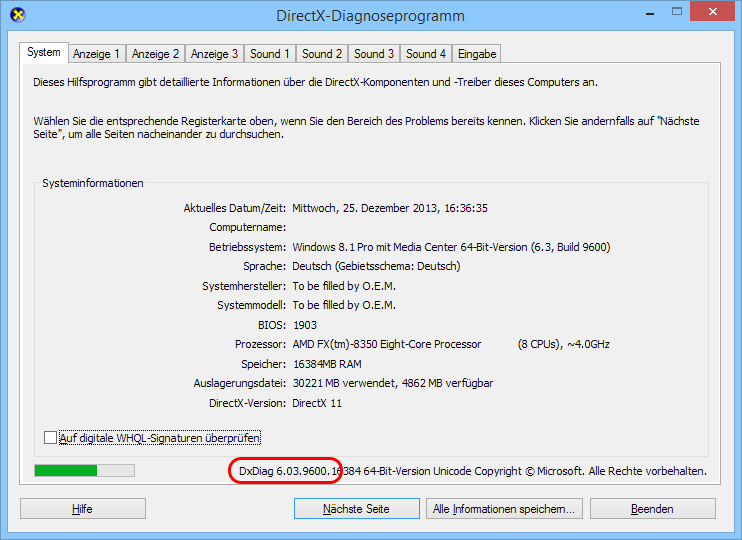Click the 'Auslagerungsdatei:' label

(x=239, y=383)
